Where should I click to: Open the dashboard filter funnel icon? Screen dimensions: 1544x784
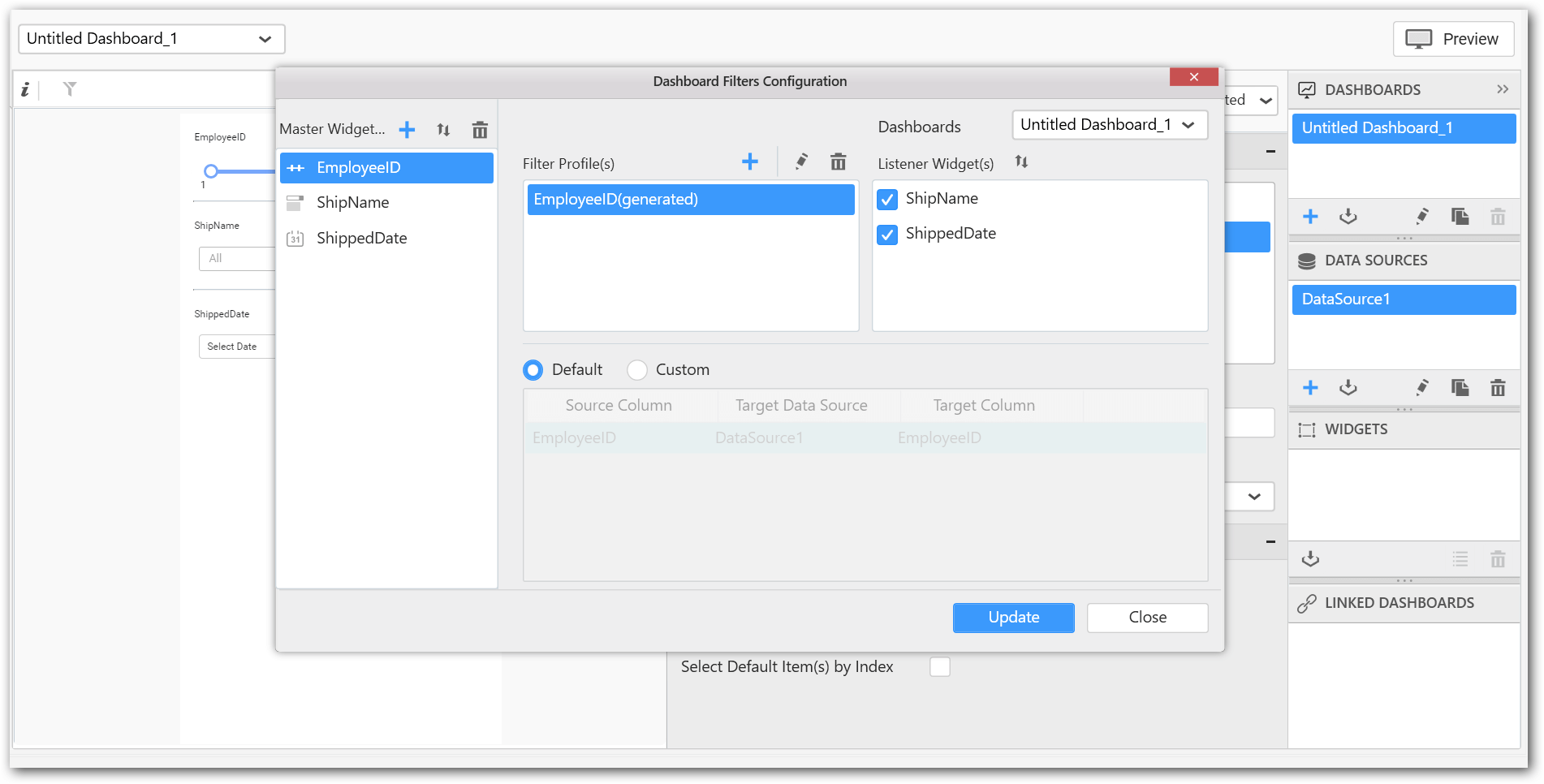pyautogui.click(x=70, y=89)
